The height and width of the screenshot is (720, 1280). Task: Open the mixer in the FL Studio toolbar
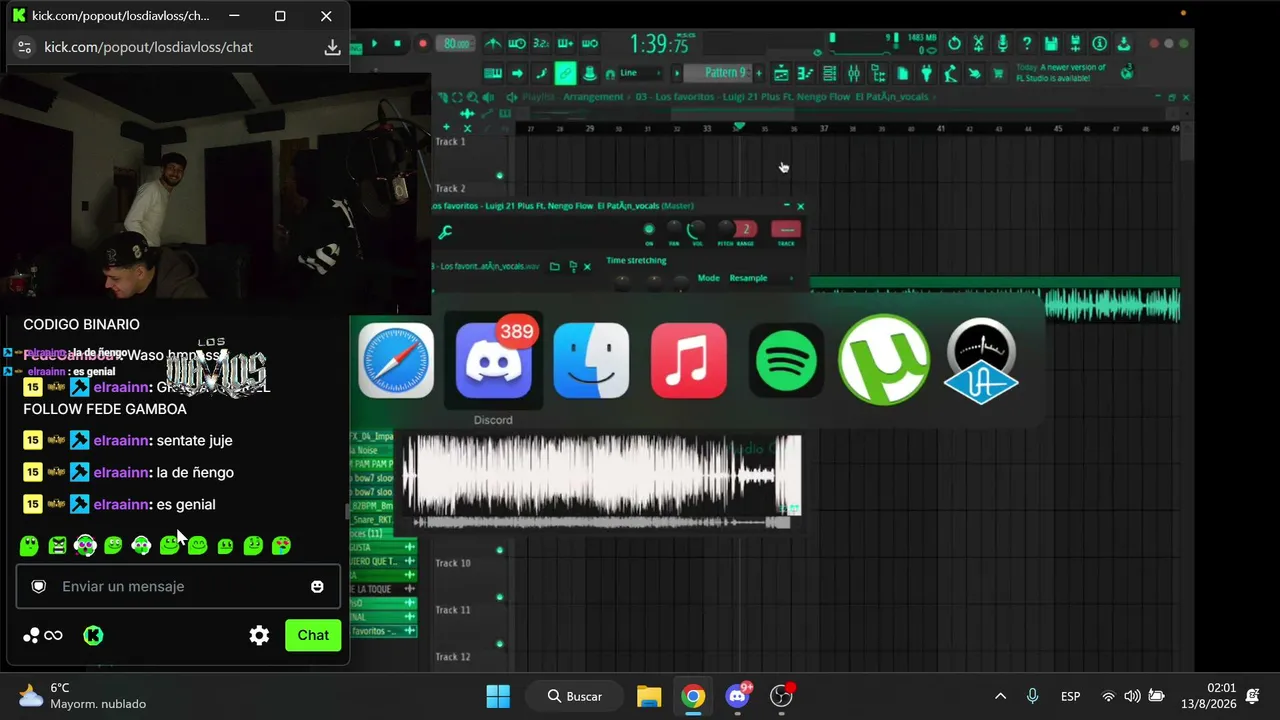[x=853, y=73]
